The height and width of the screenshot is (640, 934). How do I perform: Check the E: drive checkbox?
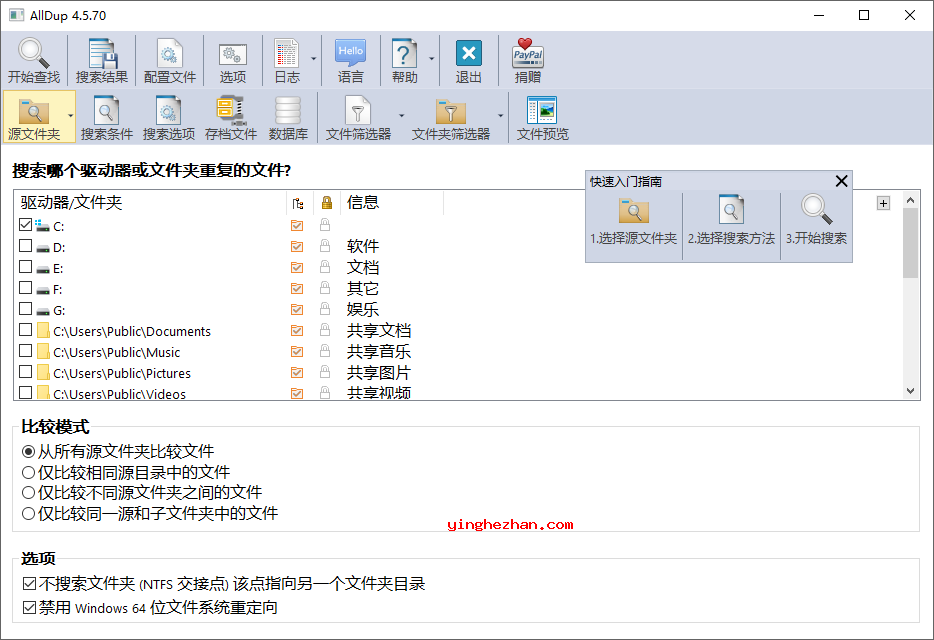click(26, 266)
